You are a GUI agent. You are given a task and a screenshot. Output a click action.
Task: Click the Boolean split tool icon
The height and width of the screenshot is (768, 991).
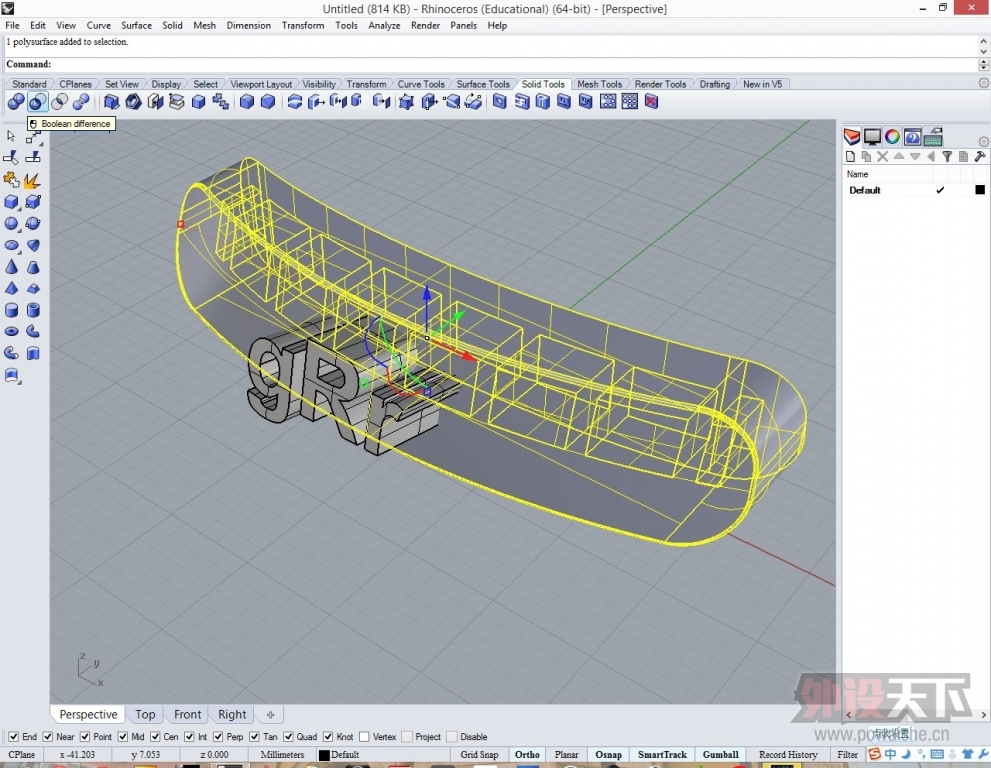(x=81, y=101)
